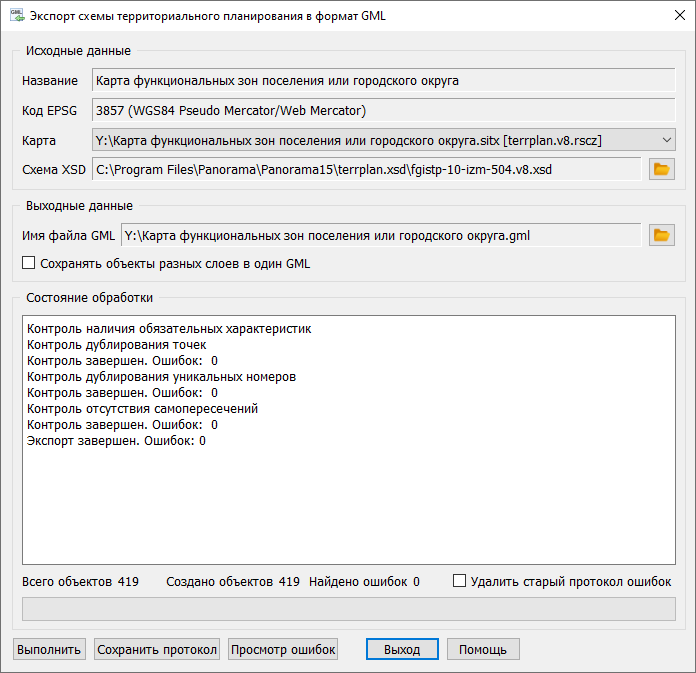Screen dimensions: 696x673
Task: Click 'Экспорт завершен' line in the log
Action: (x=116, y=441)
